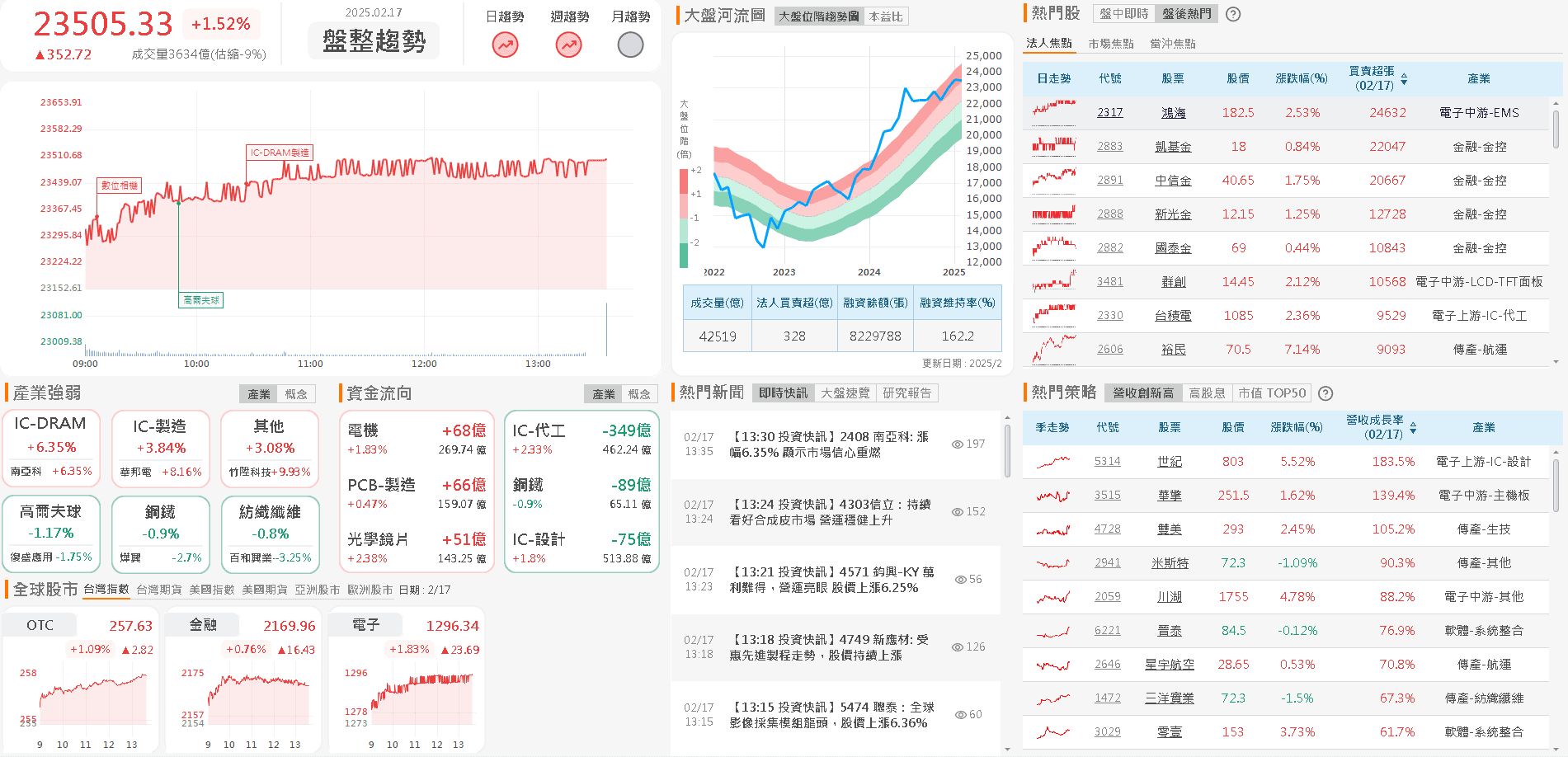
Task: Click the 數位相機 chart marker label
Action: click(120, 186)
